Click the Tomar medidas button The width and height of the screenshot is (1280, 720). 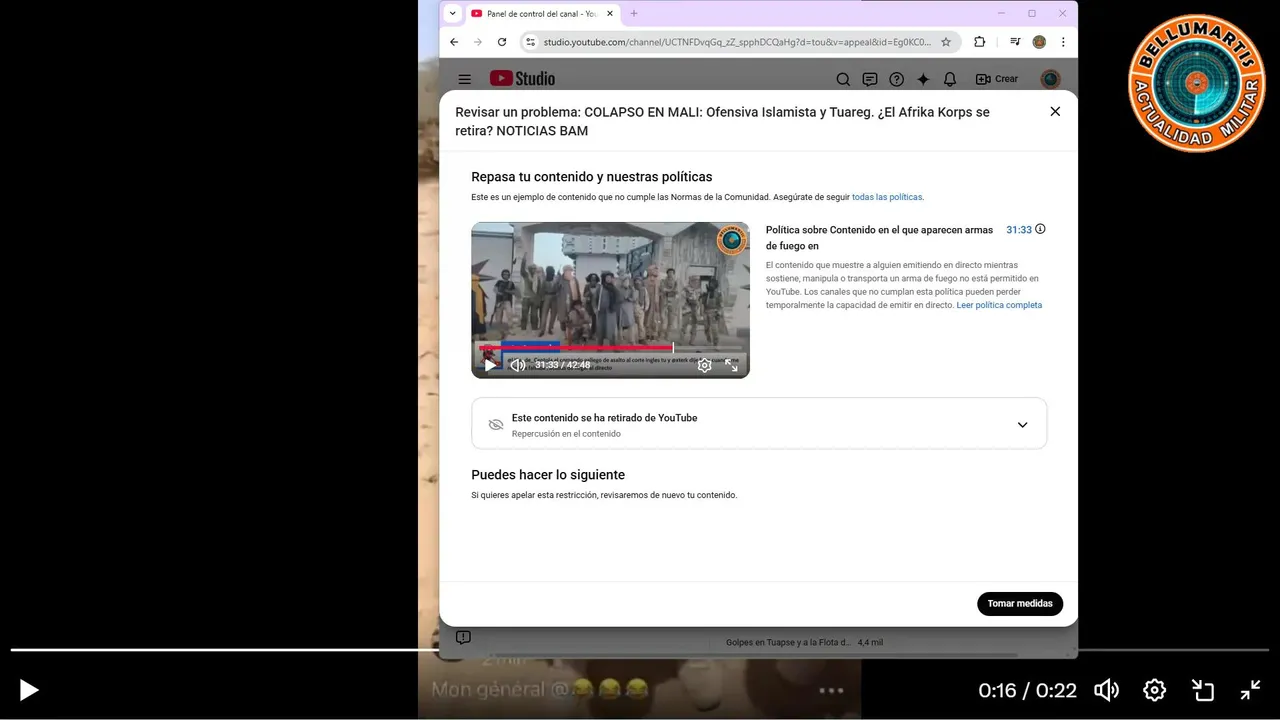pyautogui.click(x=1020, y=604)
